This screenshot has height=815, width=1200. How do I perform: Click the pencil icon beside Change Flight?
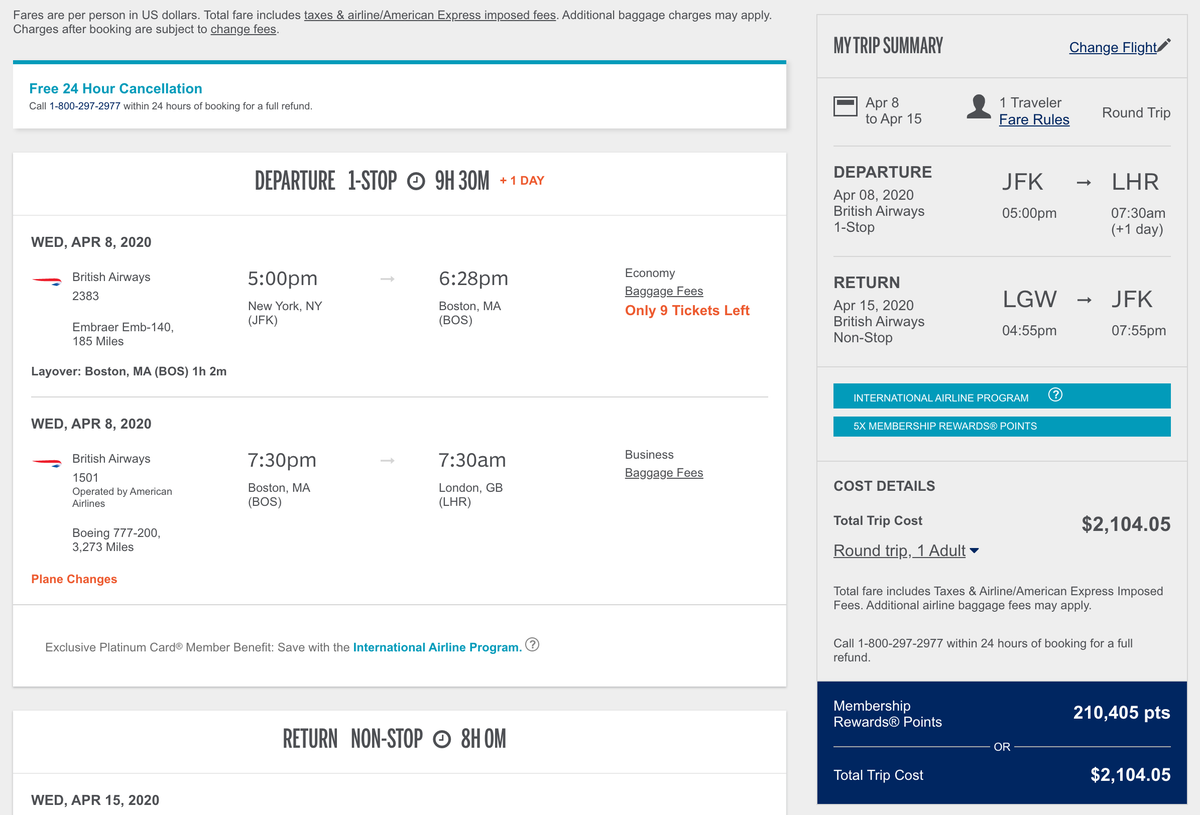pos(1163,45)
